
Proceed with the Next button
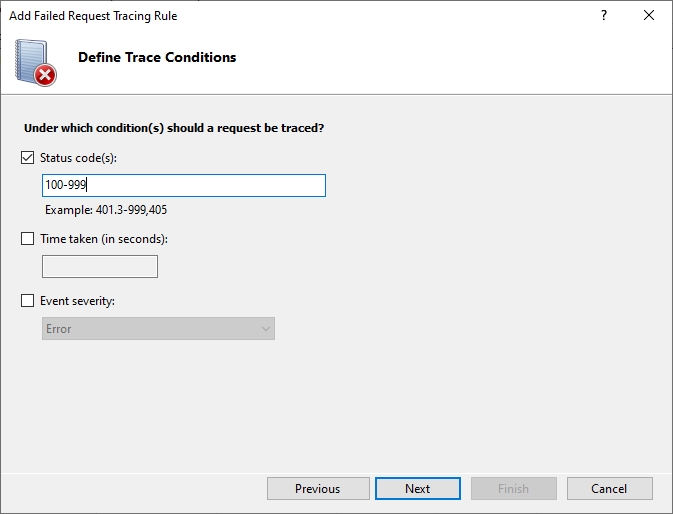point(418,489)
